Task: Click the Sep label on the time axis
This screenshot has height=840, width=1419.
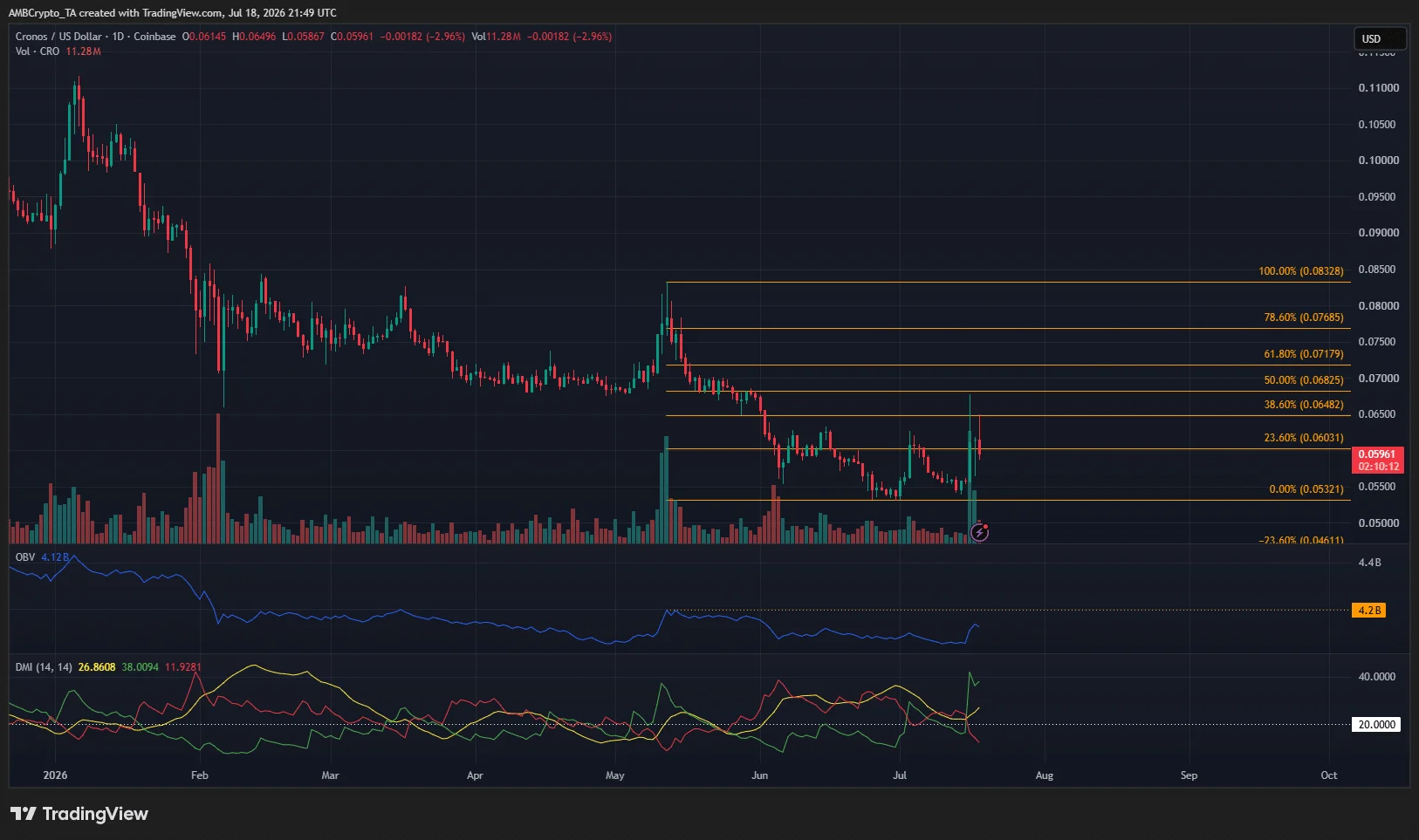Action: tap(1189, 775)
